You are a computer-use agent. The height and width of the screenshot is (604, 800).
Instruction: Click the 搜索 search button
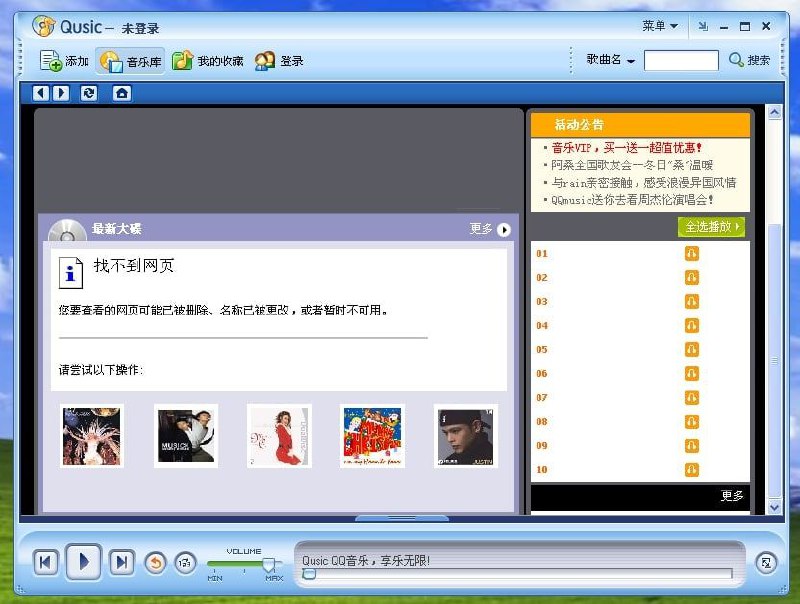point(749,60)
